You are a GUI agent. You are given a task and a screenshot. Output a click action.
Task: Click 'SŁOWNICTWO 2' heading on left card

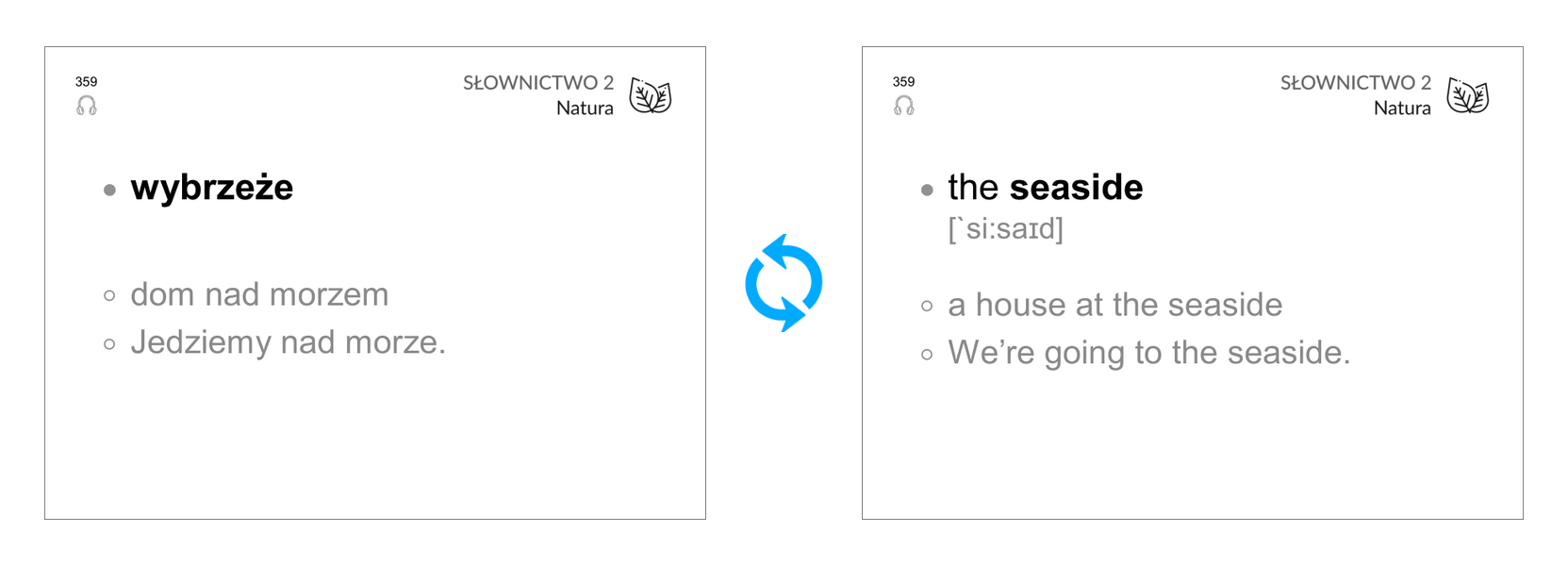[538, 83]
